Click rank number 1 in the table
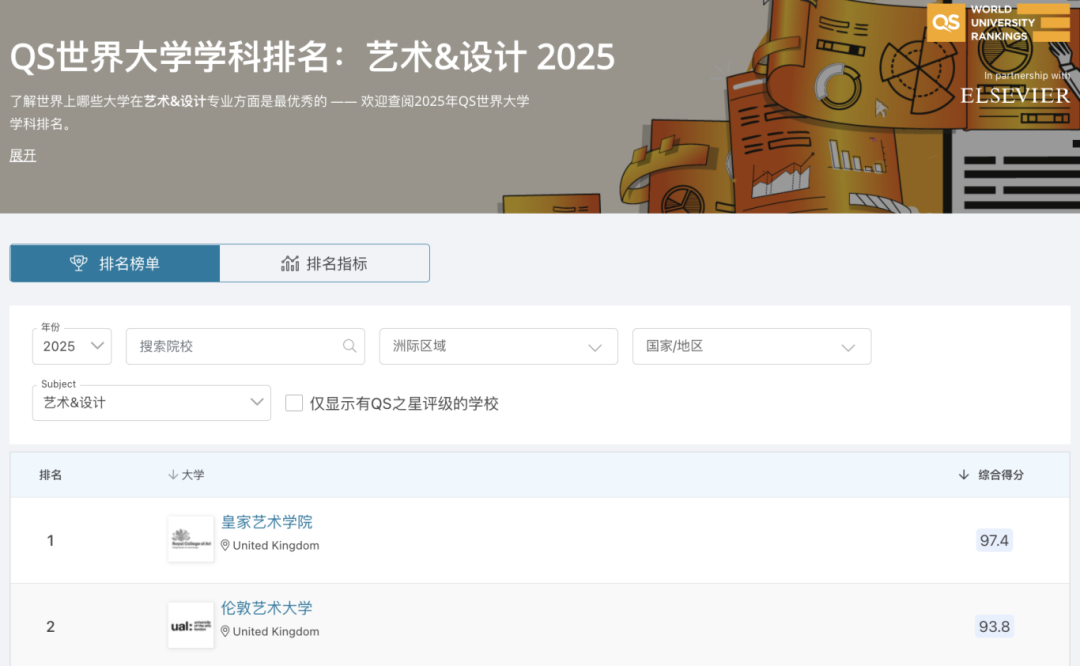1080x666 pixels. (x=50, y=541)
